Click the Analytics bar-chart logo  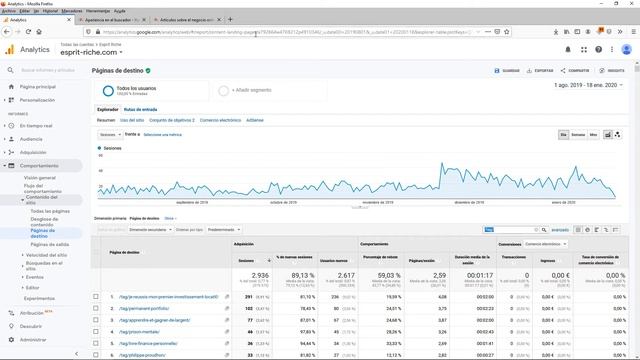[x=10, y=50]
